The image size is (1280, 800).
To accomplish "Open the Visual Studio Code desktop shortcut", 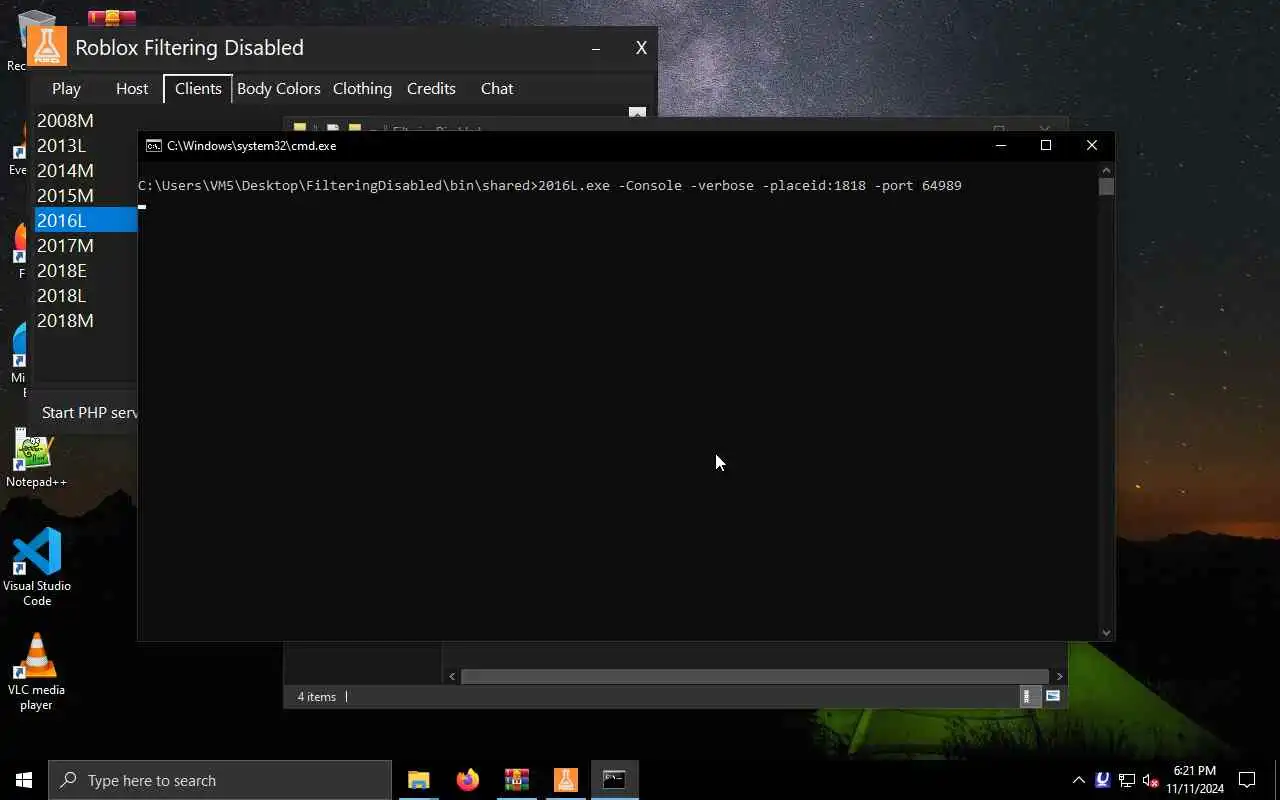I will click(37, 567).
